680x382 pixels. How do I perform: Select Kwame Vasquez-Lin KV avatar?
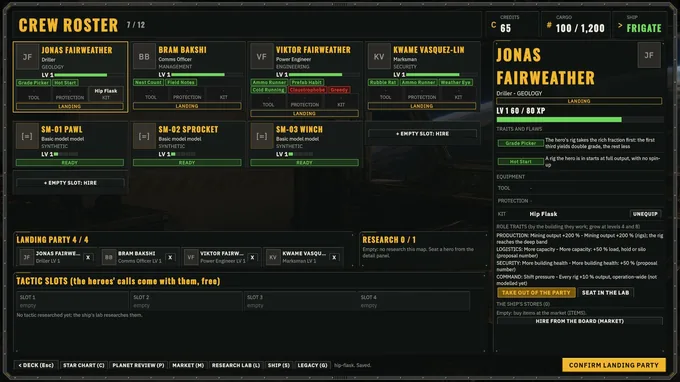(379, 57)
